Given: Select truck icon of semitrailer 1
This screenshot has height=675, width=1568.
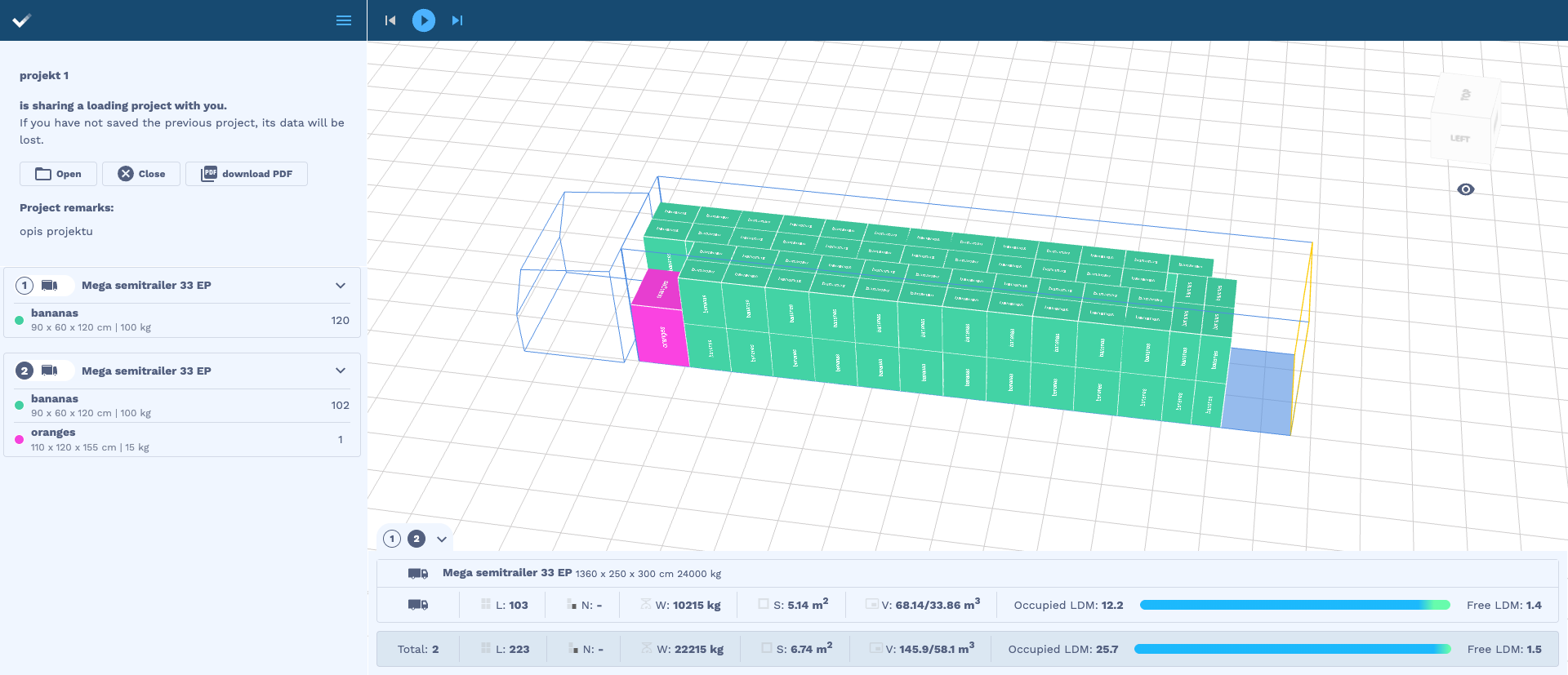Looking at the screenshot, I should [x=50, y=286].
